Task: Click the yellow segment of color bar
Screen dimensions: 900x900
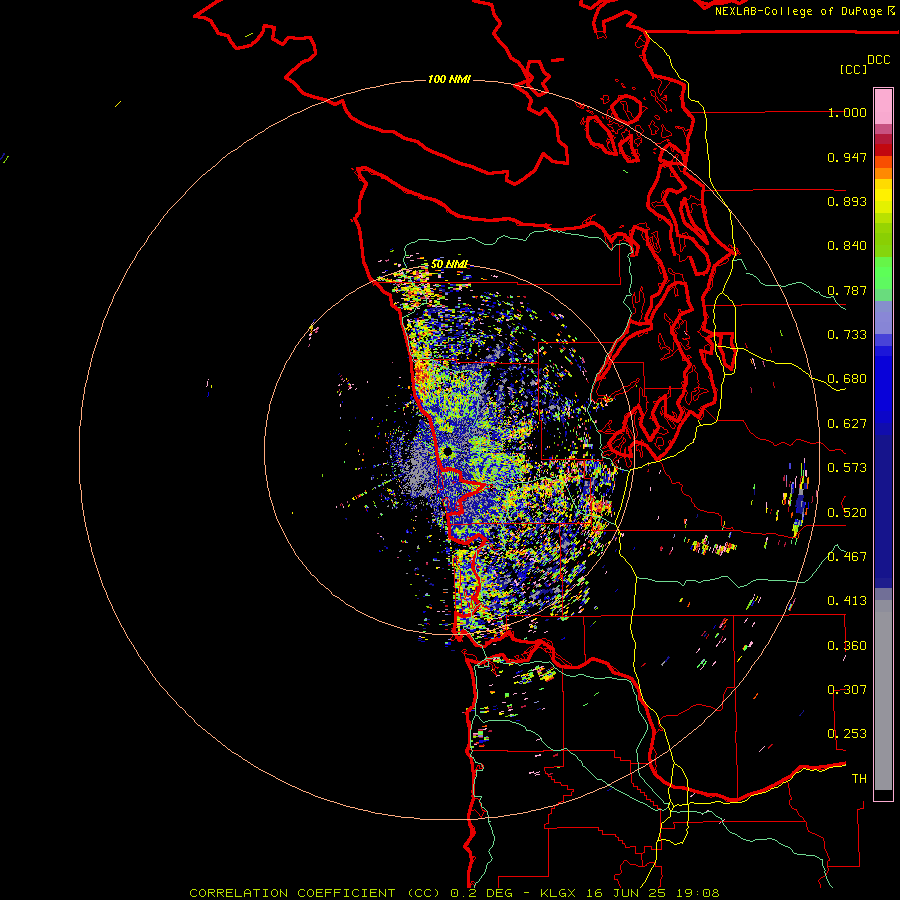Action: 883,196
